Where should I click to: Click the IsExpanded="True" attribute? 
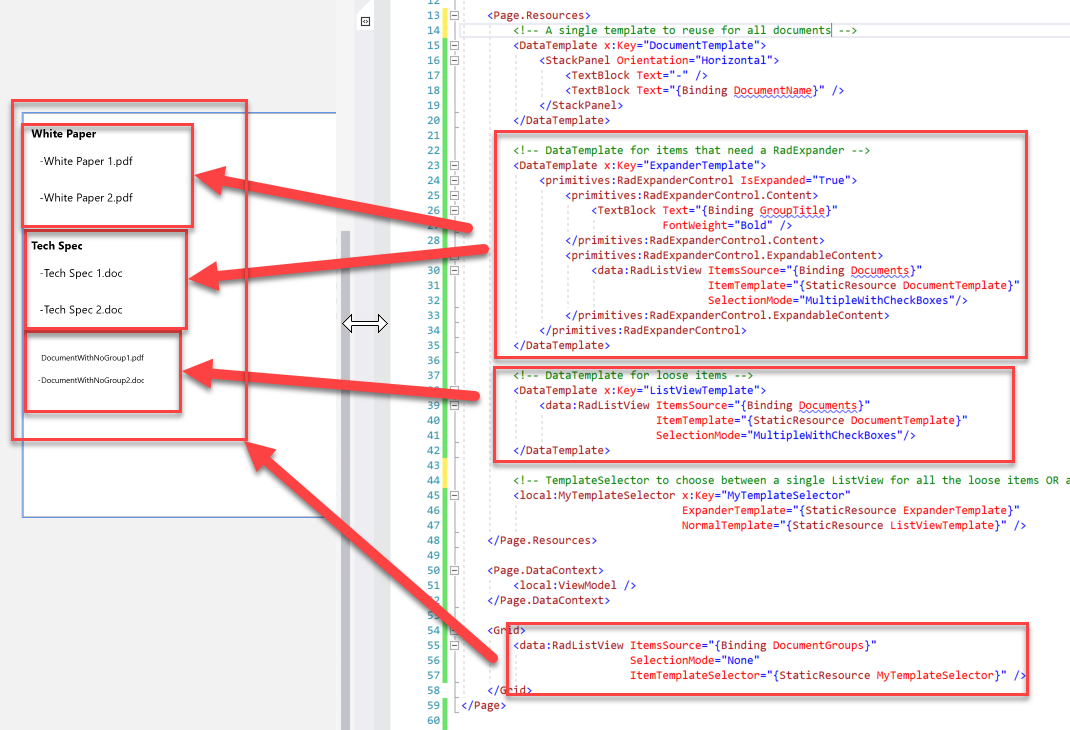pyautogui.click(x=795, y=180)
